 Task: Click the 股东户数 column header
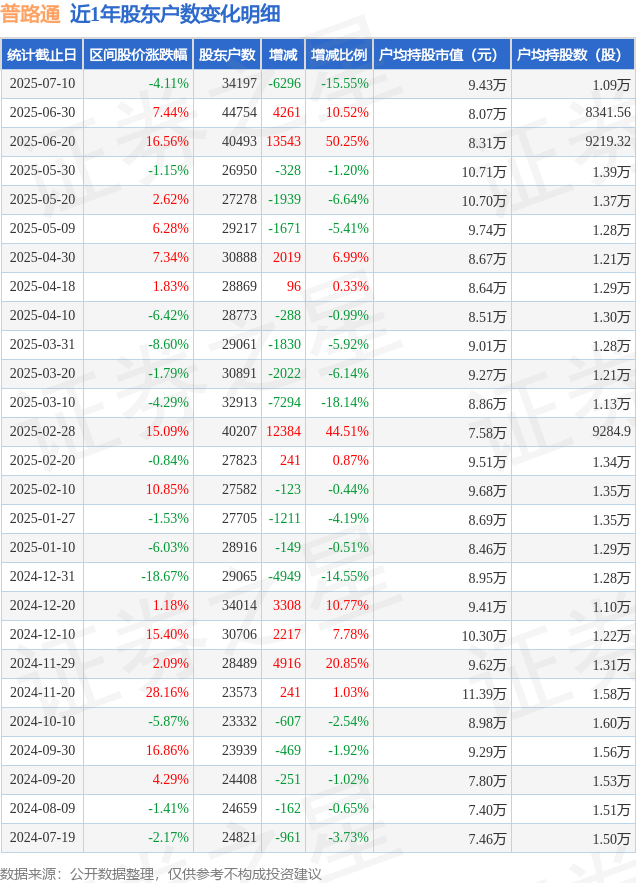click(x=227, y=55)
